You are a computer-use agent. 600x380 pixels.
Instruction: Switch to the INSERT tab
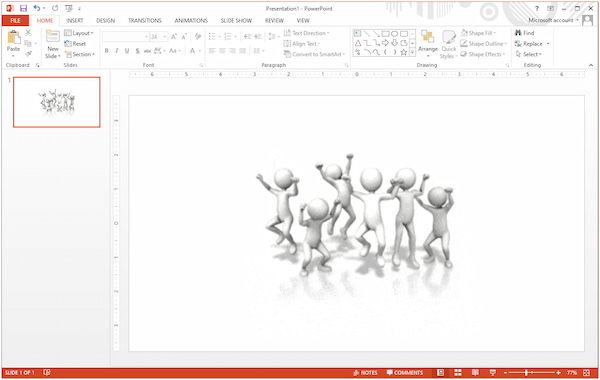[x=75, y=21]
